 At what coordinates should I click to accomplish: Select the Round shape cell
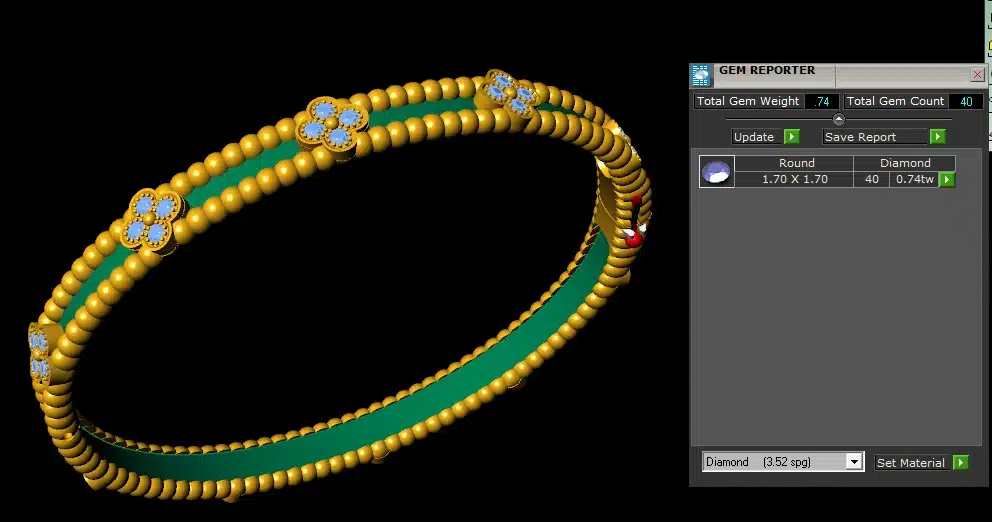[796, 163]
